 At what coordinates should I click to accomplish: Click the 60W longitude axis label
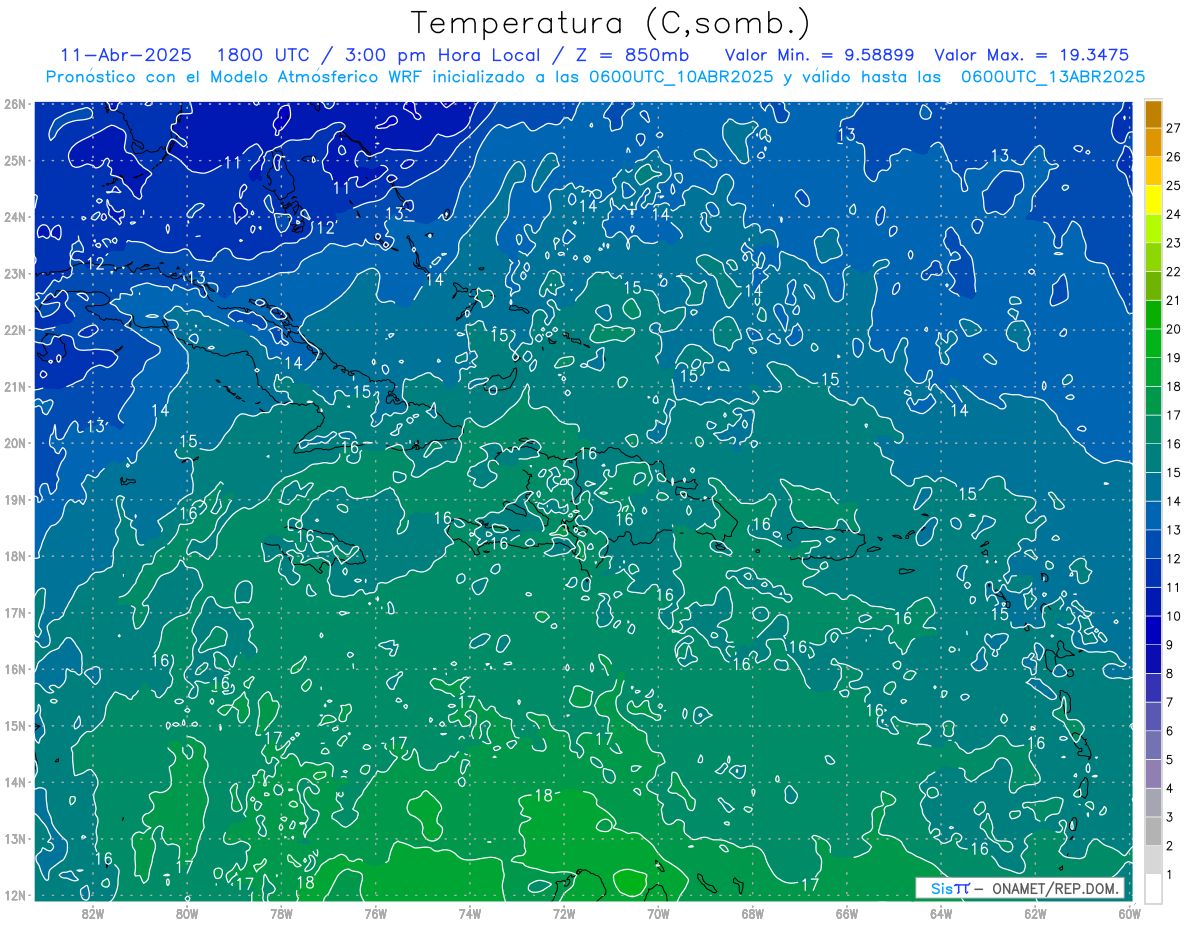[x=1129, y=913]
